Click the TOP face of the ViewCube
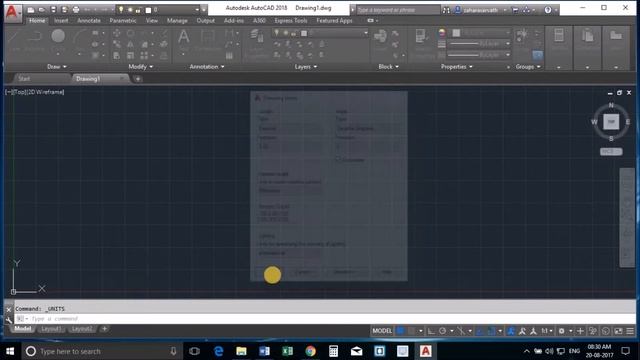This screenshot has width=640, height=360. pos(611,122)
